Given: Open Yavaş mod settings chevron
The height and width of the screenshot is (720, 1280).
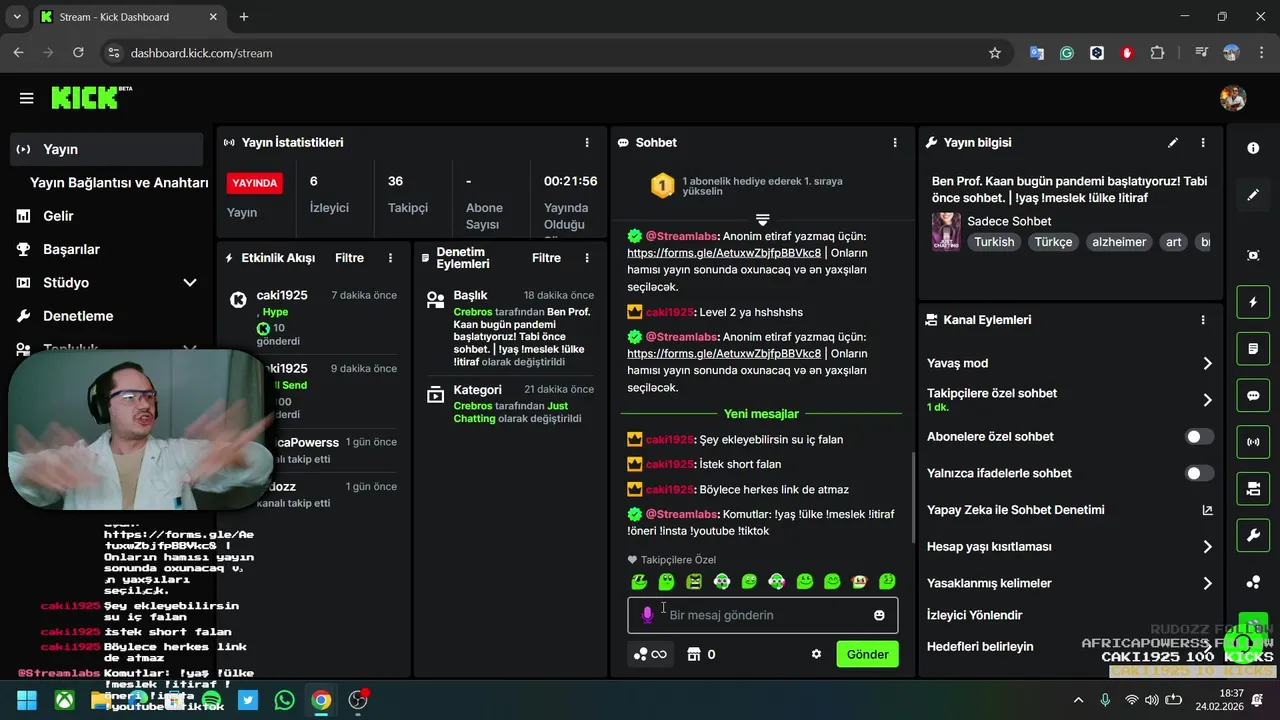Looking at the screenshot, I should pos(1207,363).
